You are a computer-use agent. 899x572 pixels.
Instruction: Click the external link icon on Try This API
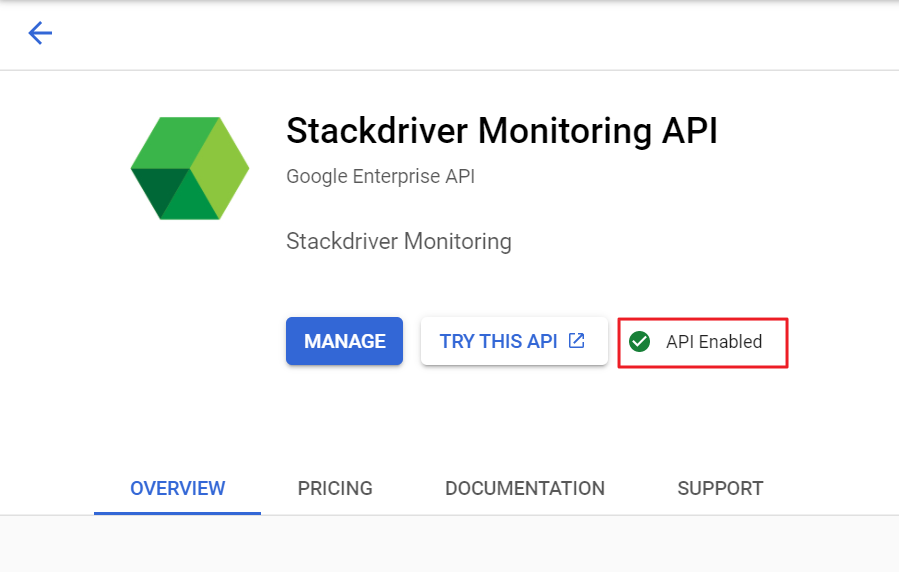(x=576, y=341)
